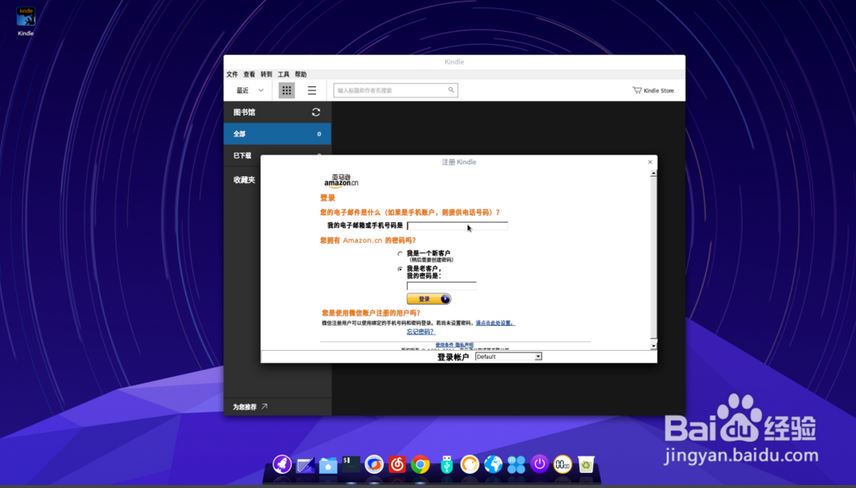Launch NetEase Cloud Music from dock
The height and width of the screenshot is (488, 856).
click(397, 465)
